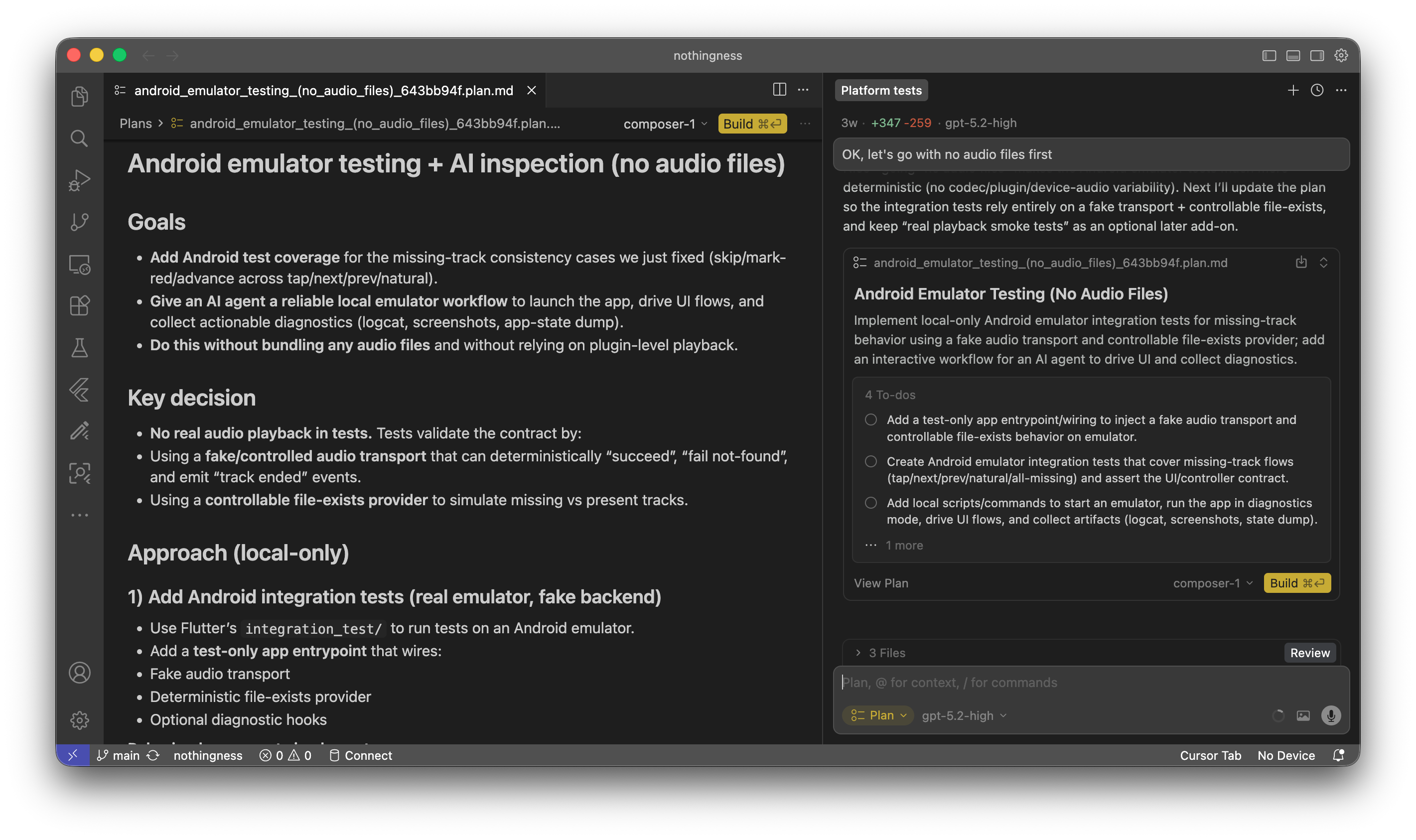Click the plan file name header in plan card
This screenshot has height=840, width=1416.
(1050, 263)
